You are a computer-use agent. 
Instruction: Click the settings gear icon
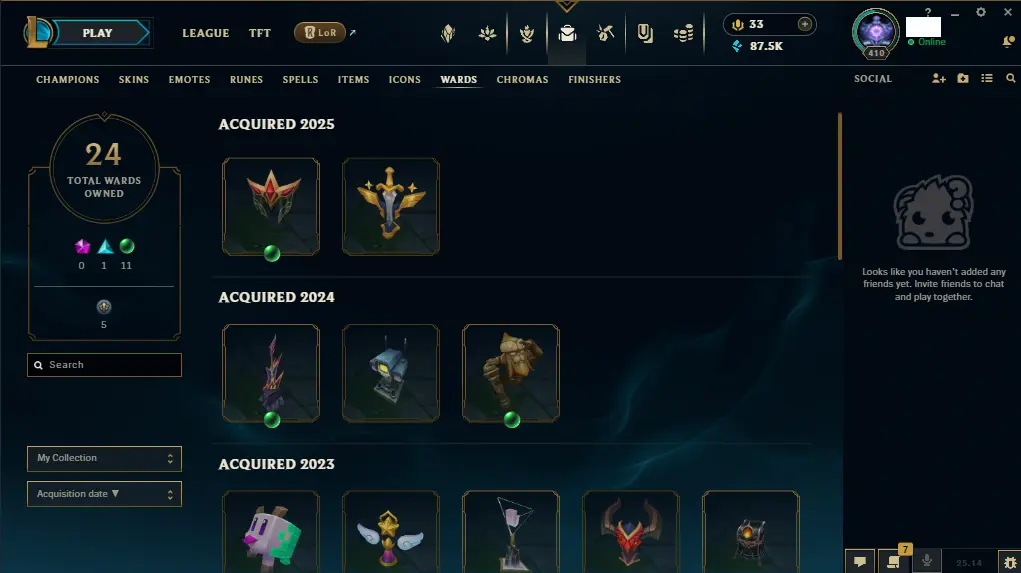tap(981, 12)
